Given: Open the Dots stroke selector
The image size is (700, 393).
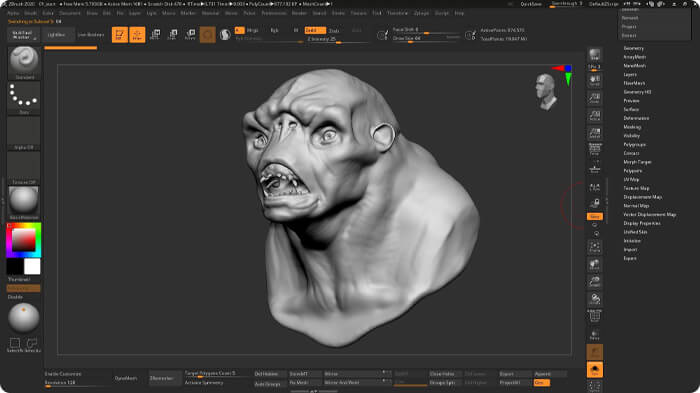Looking at the screenshot, I should click(24, 98).
